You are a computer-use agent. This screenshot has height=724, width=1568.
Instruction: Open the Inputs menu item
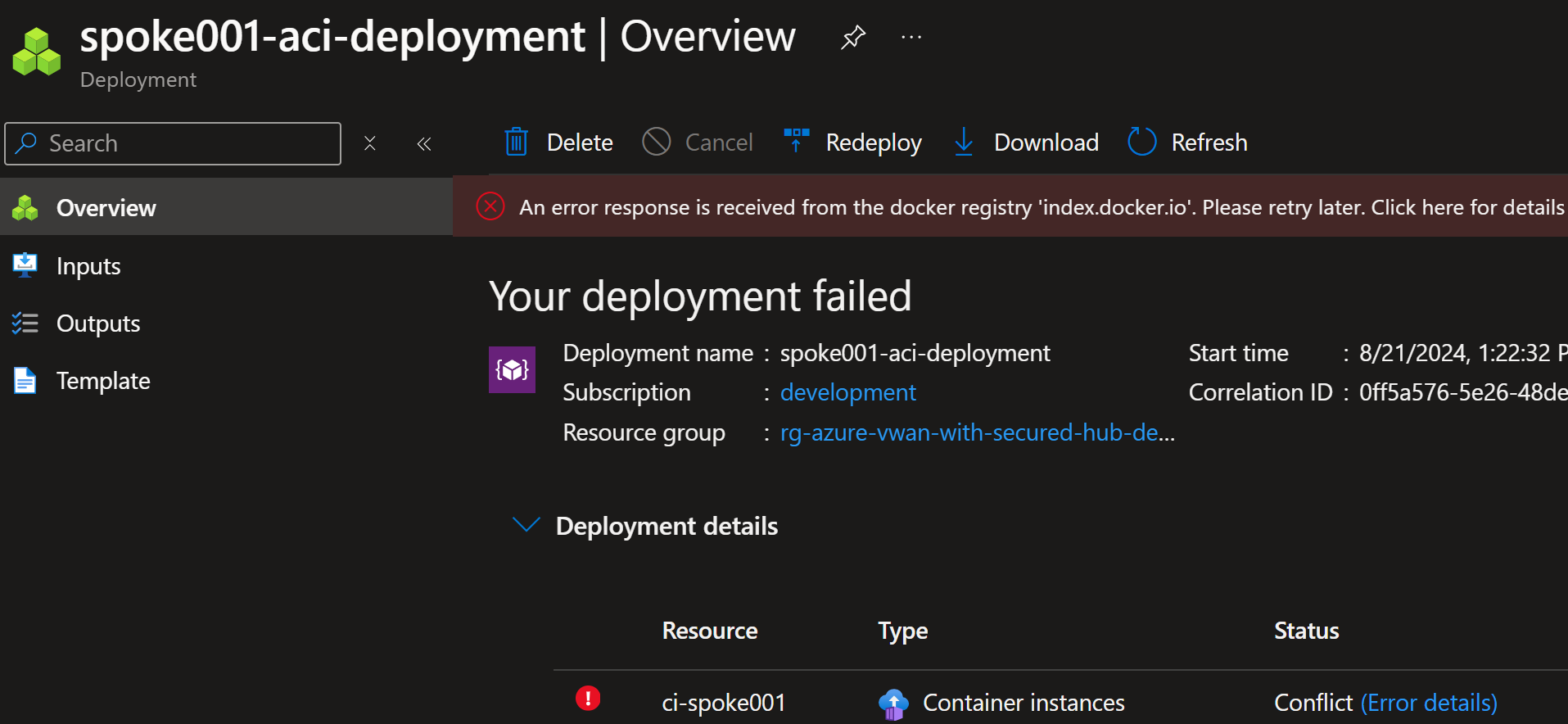pyautogui.click(x=227, y=265)
